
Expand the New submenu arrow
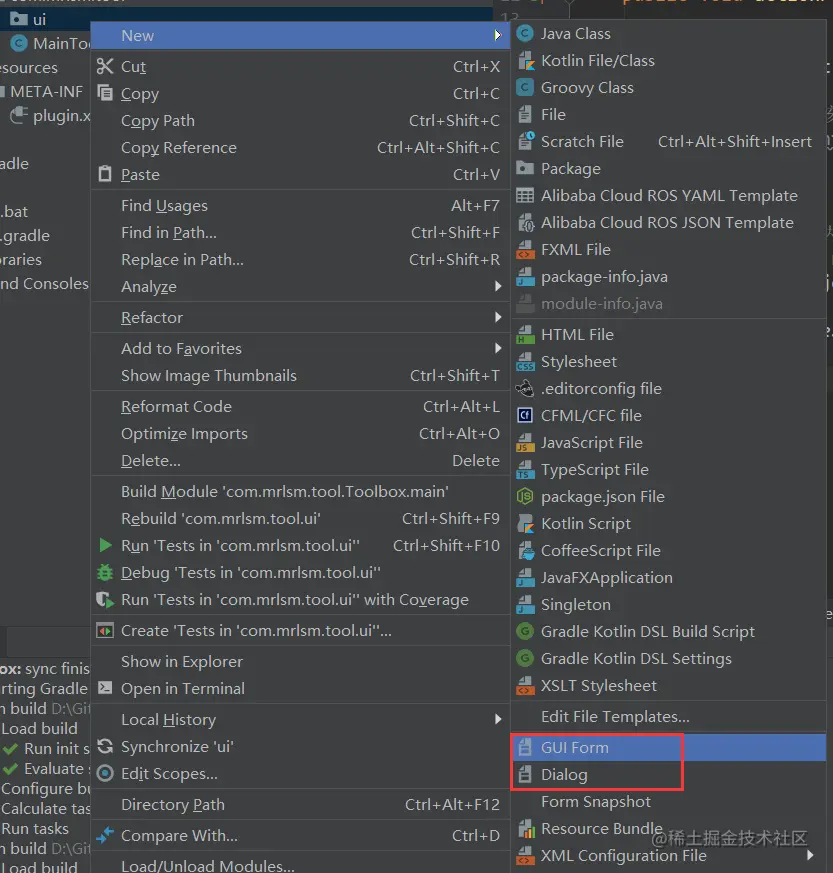point(497,36)
